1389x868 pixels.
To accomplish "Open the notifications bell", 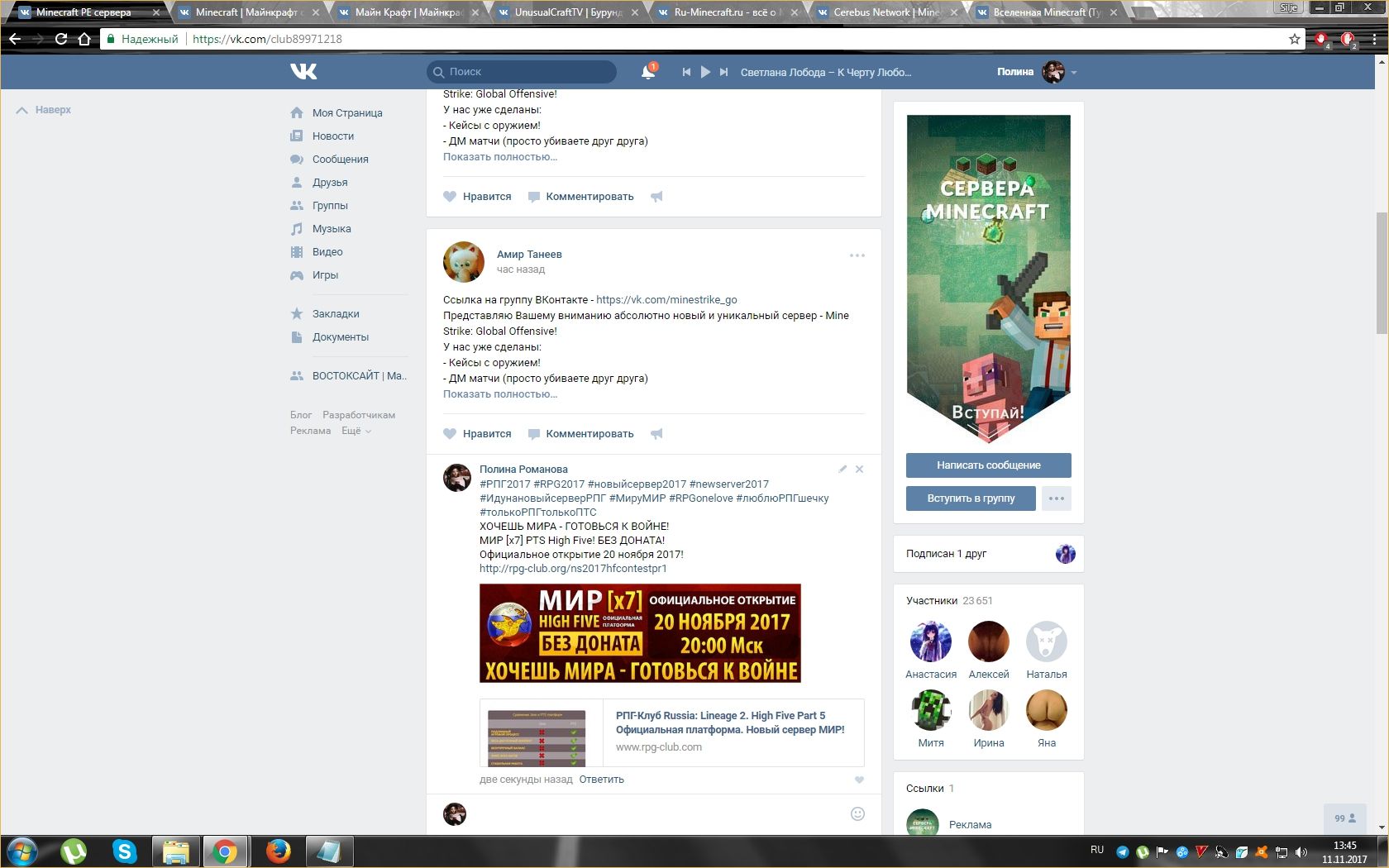I will 648,72.
